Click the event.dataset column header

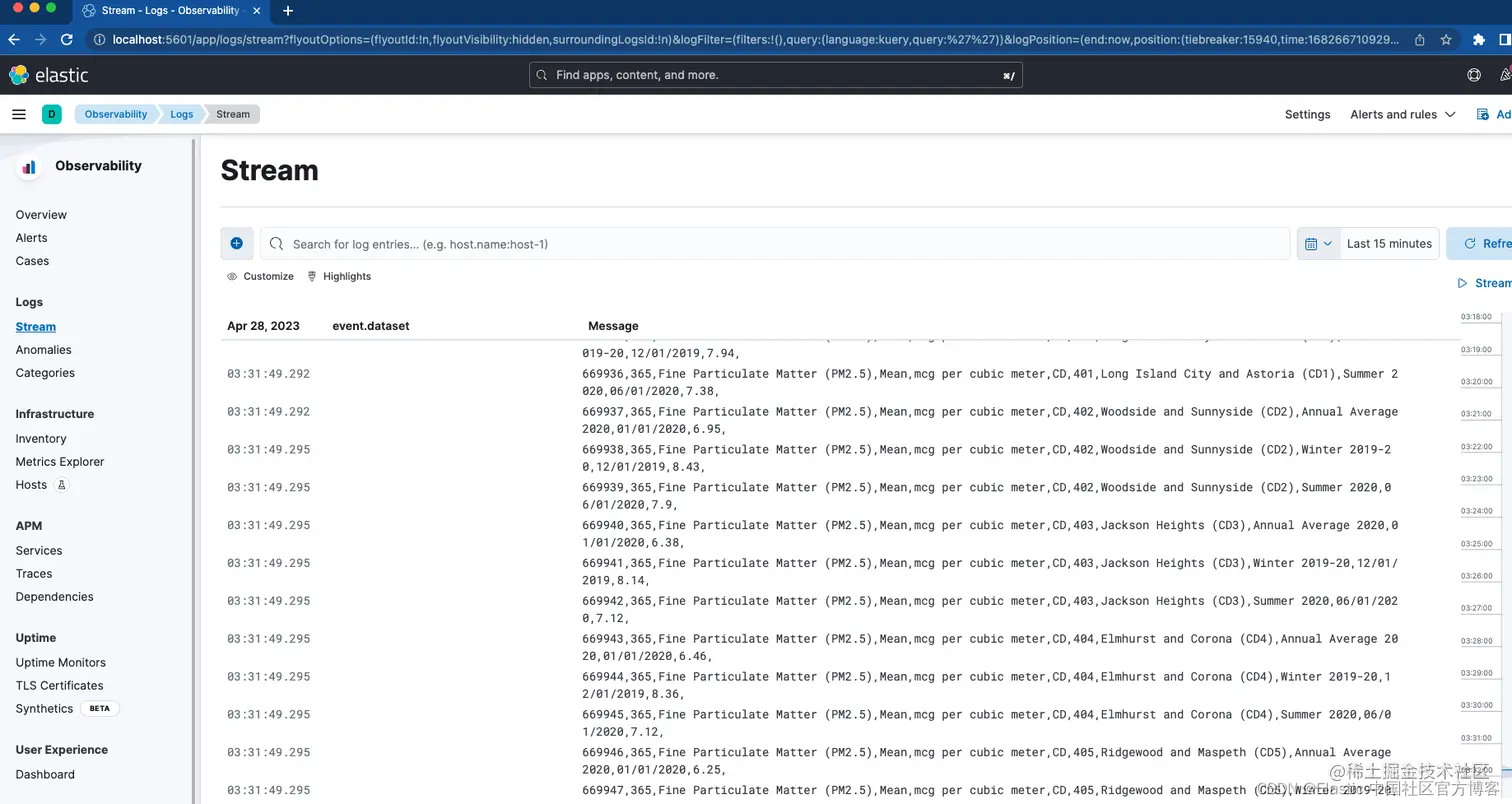pyautogui.click(x=371, y=326)
